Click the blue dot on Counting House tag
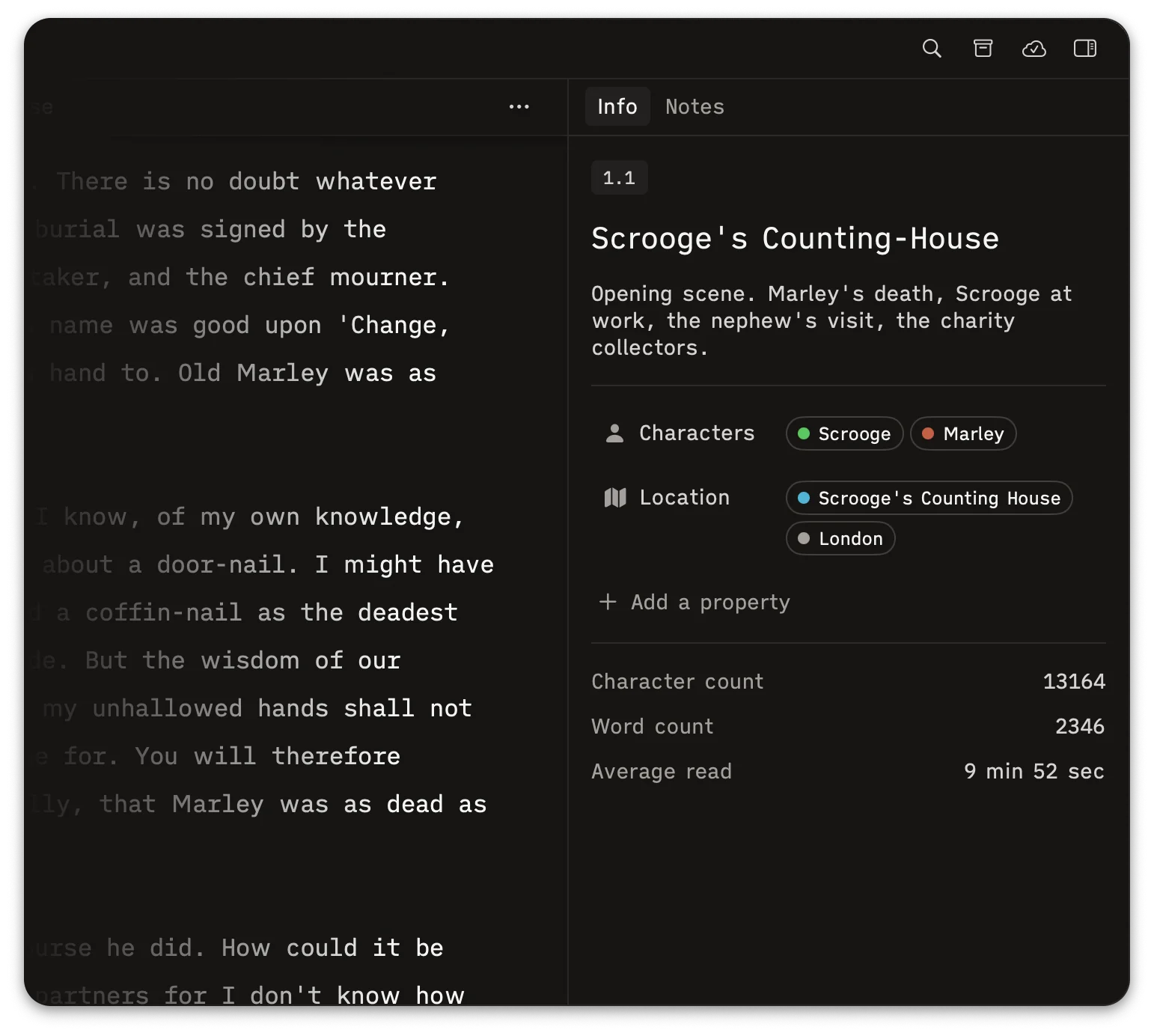Screen dimensions: 1154x1036 (x=804, y=499)
